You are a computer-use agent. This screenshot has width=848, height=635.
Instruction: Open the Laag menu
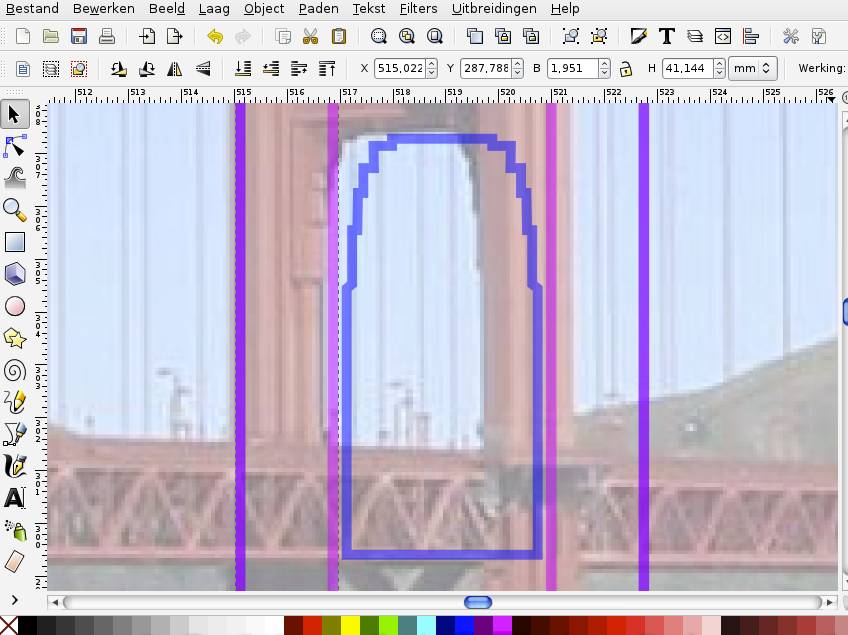(x=214, y=9)
